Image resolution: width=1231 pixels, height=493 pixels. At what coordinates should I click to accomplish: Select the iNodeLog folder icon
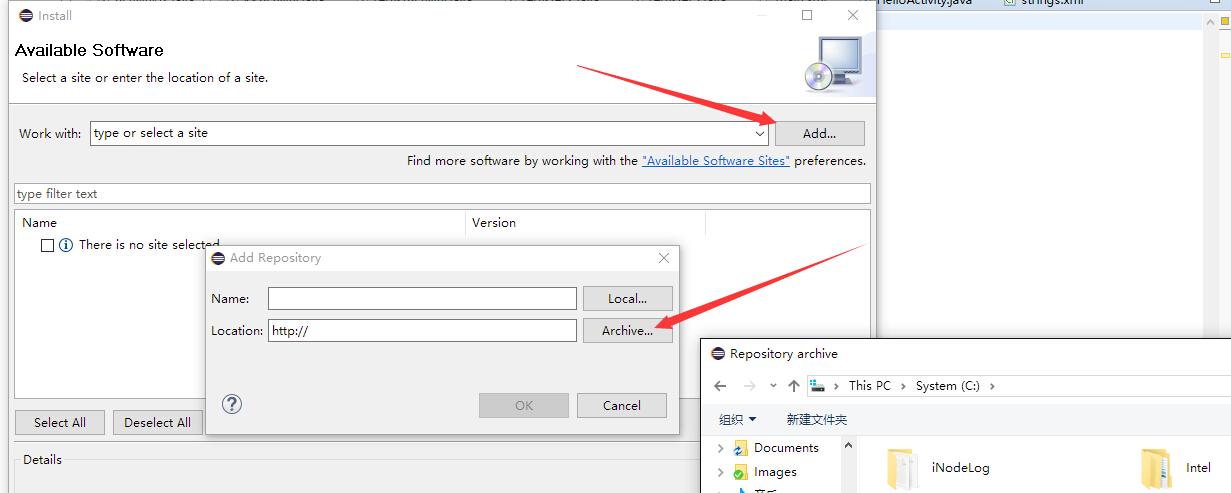[x=901, y=468]
